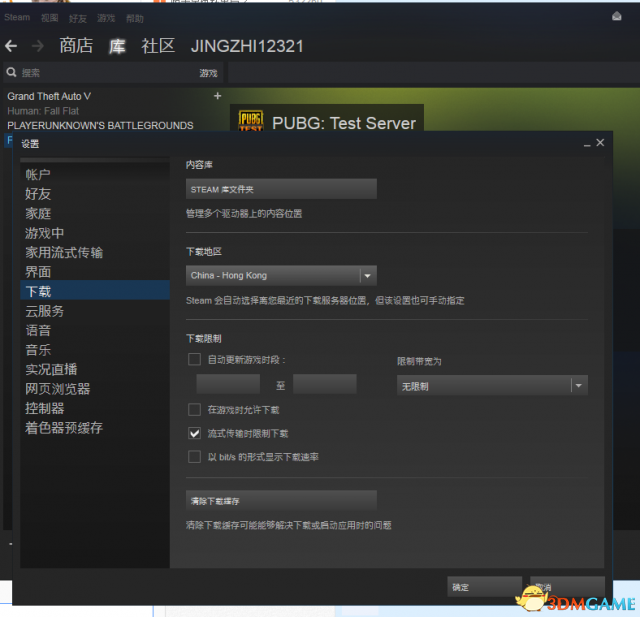Click the 取消 cancel button
The width and height of the screenshot is (640, 617).
coord(567,586)
